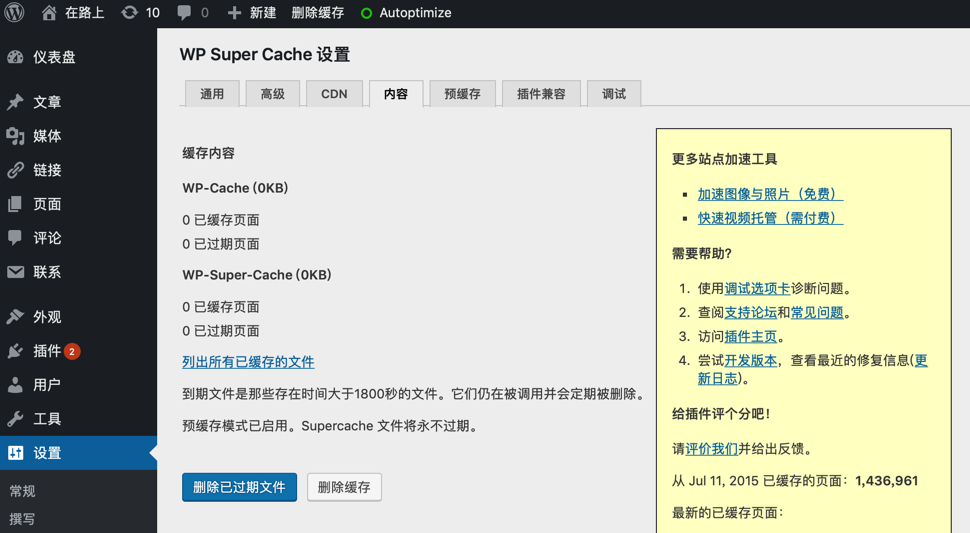Open the 常见问题 link

pyautogui.click(x=817, y=313)
